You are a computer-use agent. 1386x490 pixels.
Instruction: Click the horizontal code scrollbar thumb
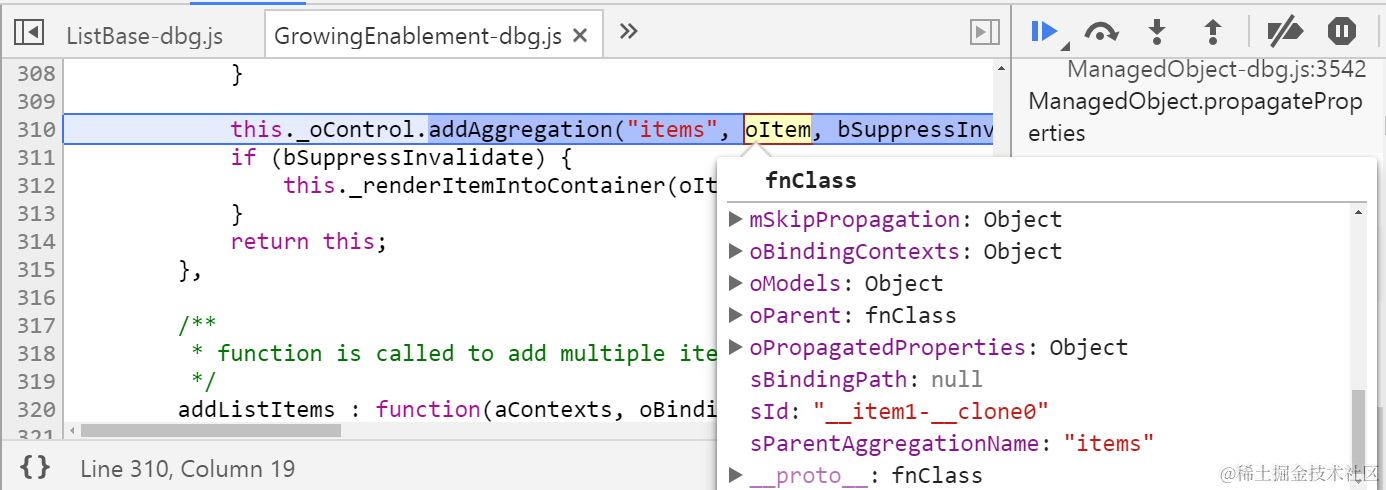(x=210, y=430)
